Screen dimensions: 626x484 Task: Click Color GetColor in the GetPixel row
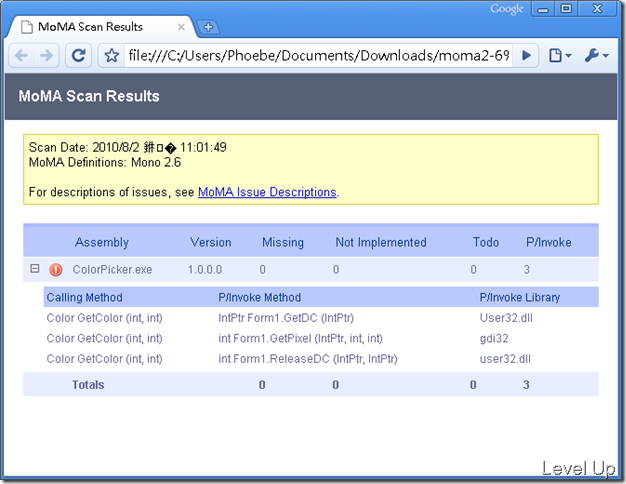click(x=105, y=339)
